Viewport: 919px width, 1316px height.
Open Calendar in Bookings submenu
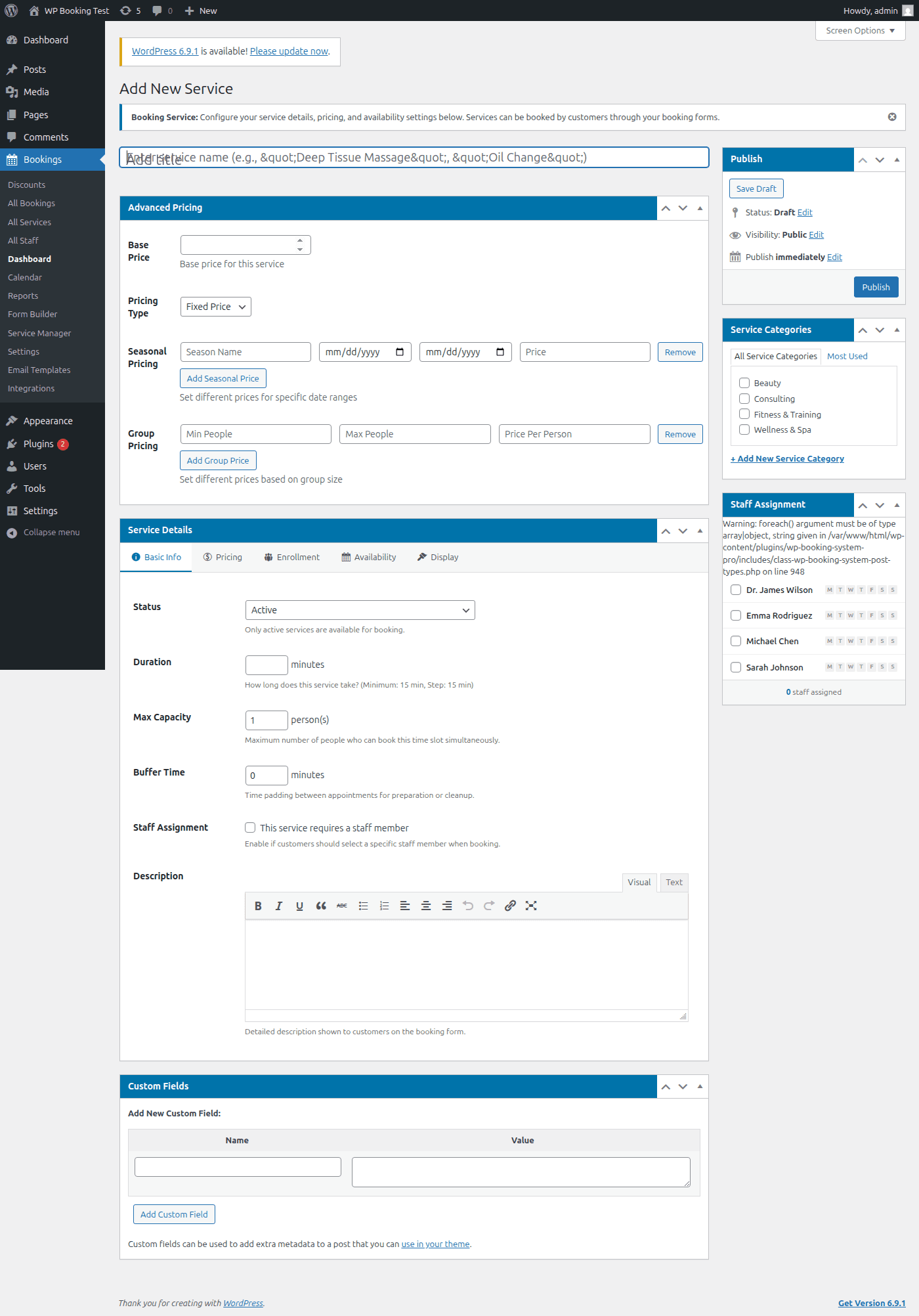tap(25, 277)
